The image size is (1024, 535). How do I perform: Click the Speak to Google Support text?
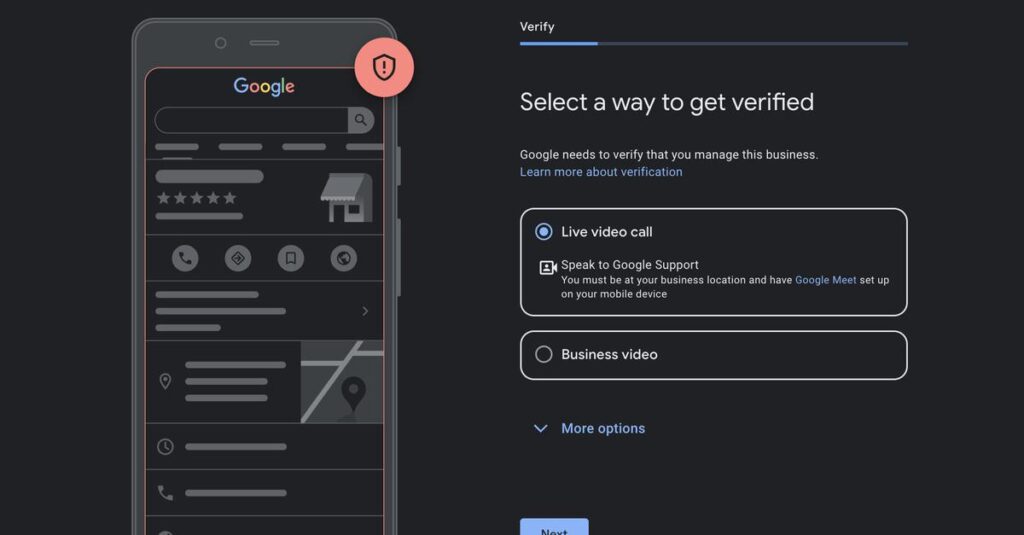tap(630, 265)
